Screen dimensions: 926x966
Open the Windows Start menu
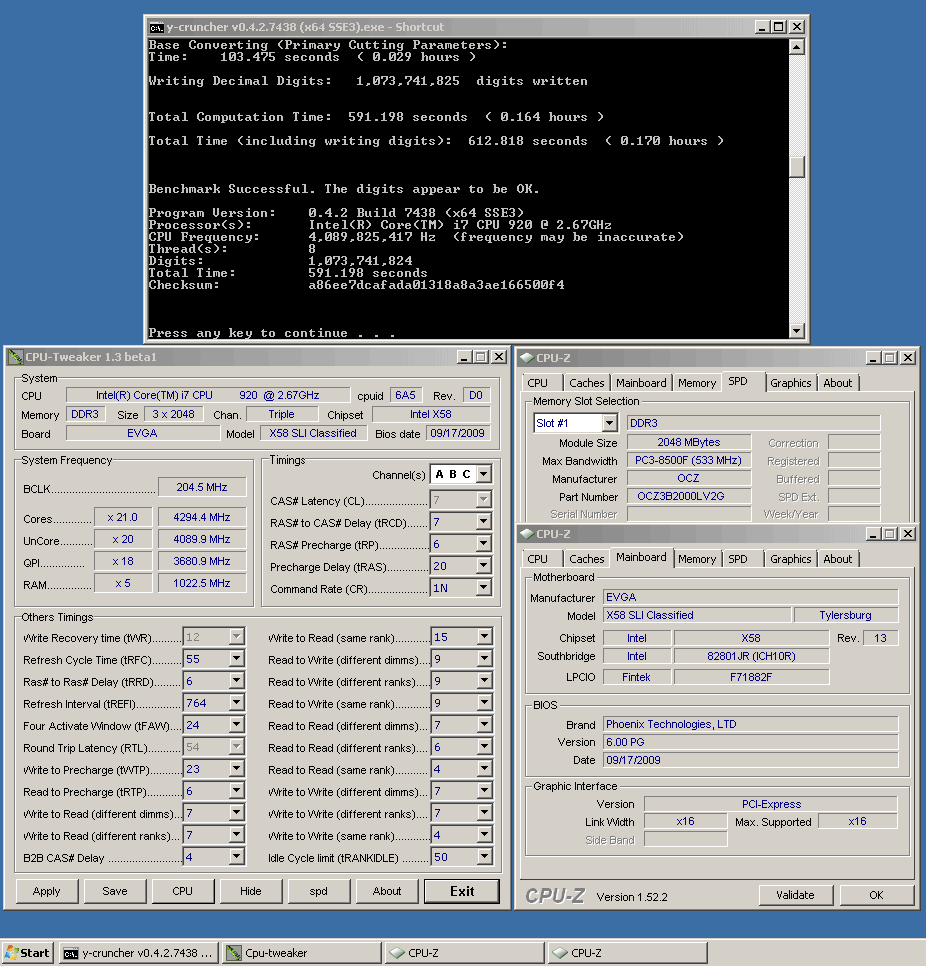coord(28,953)
